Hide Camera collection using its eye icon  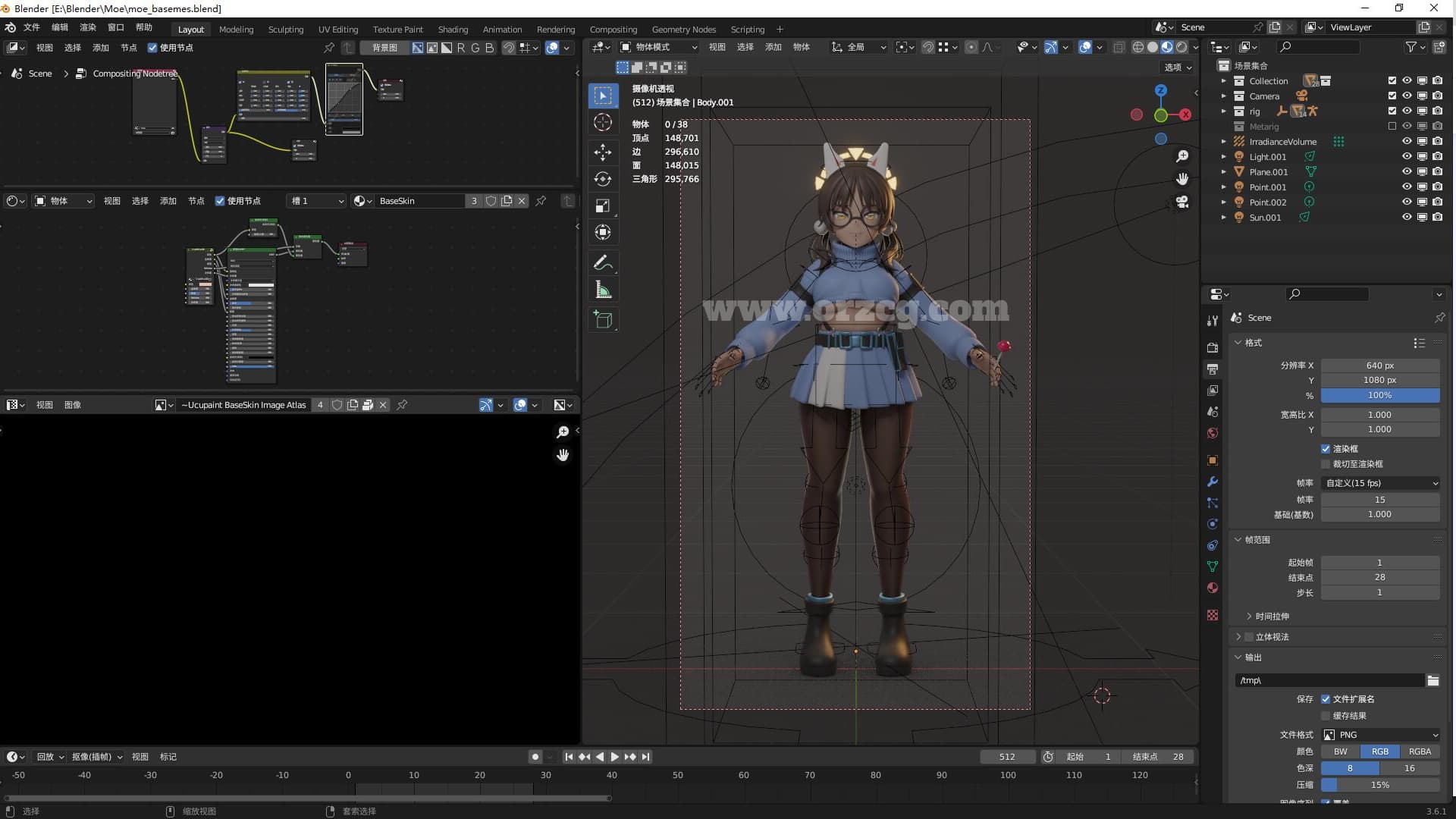pos(1407,96)
